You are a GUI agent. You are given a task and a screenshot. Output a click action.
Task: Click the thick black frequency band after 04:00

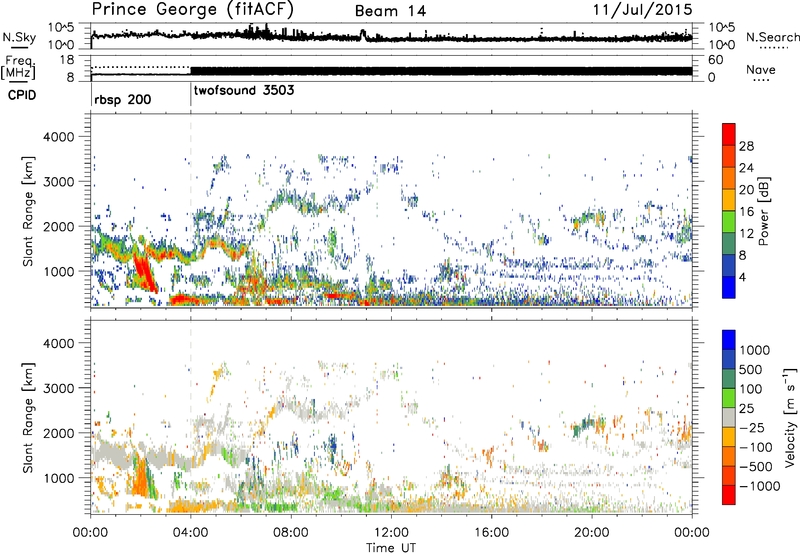coord(441,71)
